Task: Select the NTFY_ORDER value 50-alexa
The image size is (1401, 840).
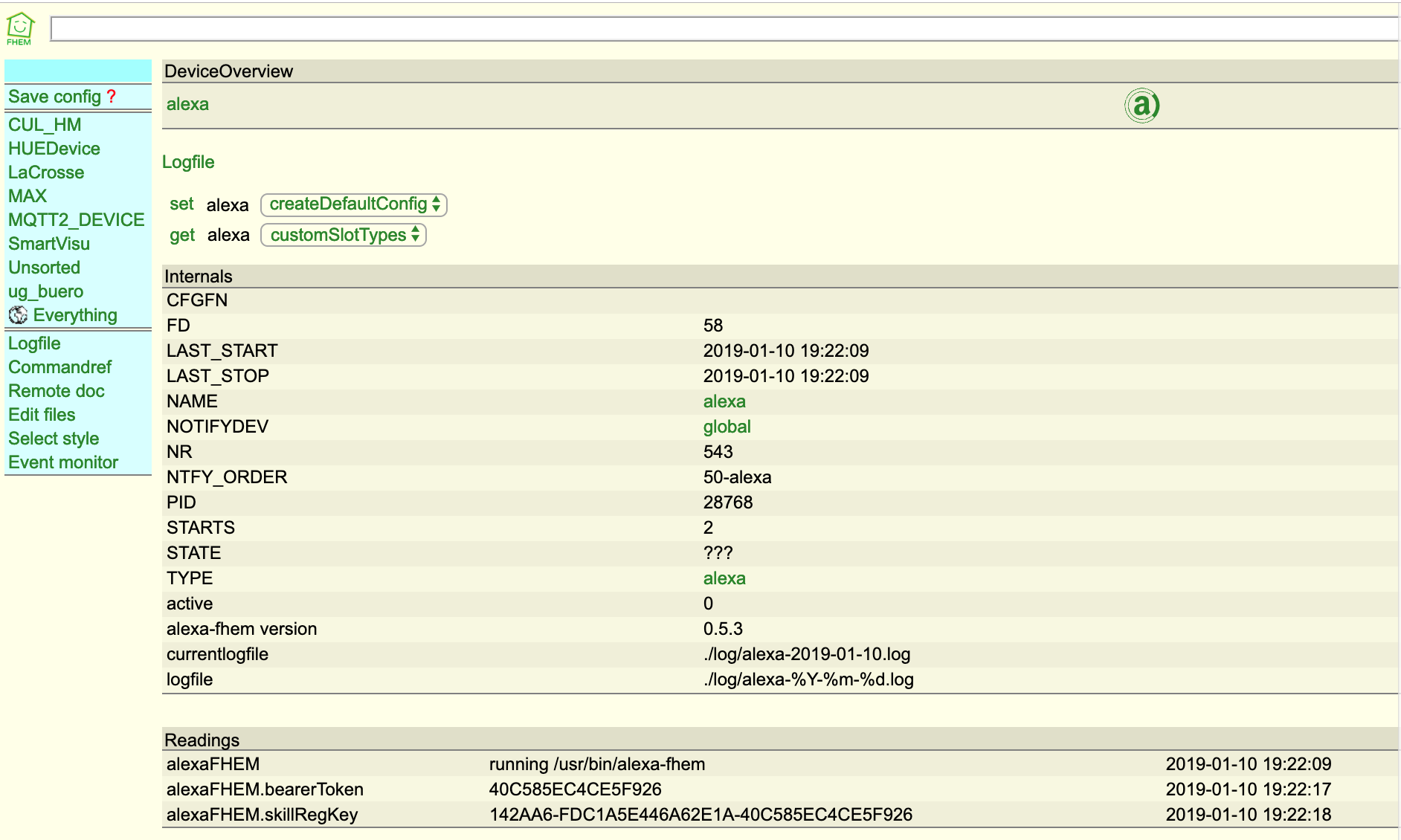Action: click(x=738, y=477)
